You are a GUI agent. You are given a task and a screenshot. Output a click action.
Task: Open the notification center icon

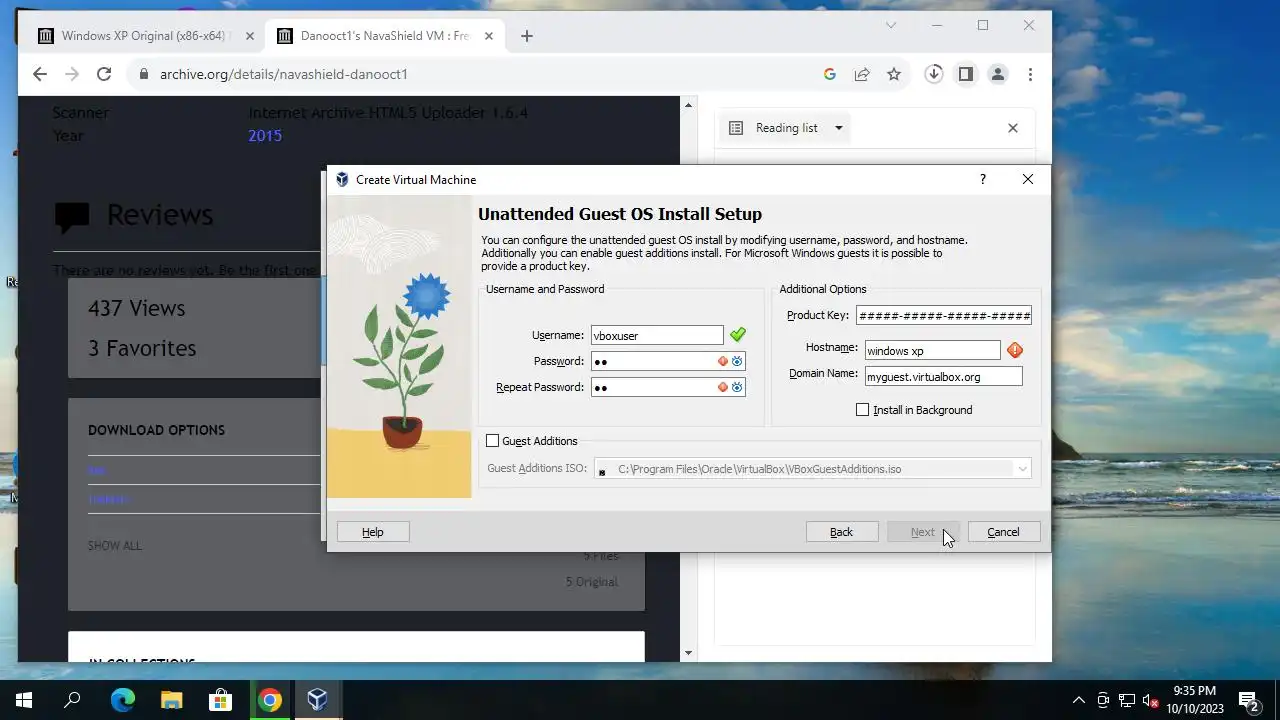[1248, 700]
